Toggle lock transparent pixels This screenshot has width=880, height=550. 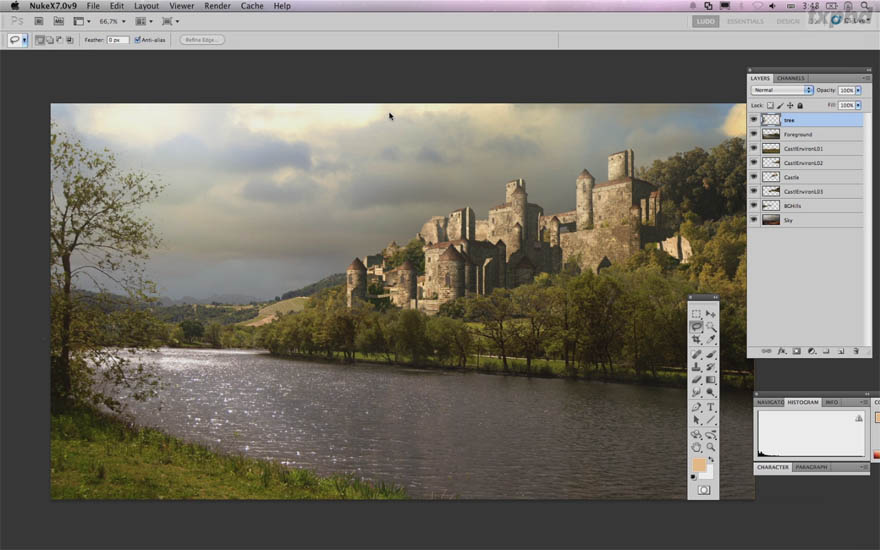coord(771,106)
